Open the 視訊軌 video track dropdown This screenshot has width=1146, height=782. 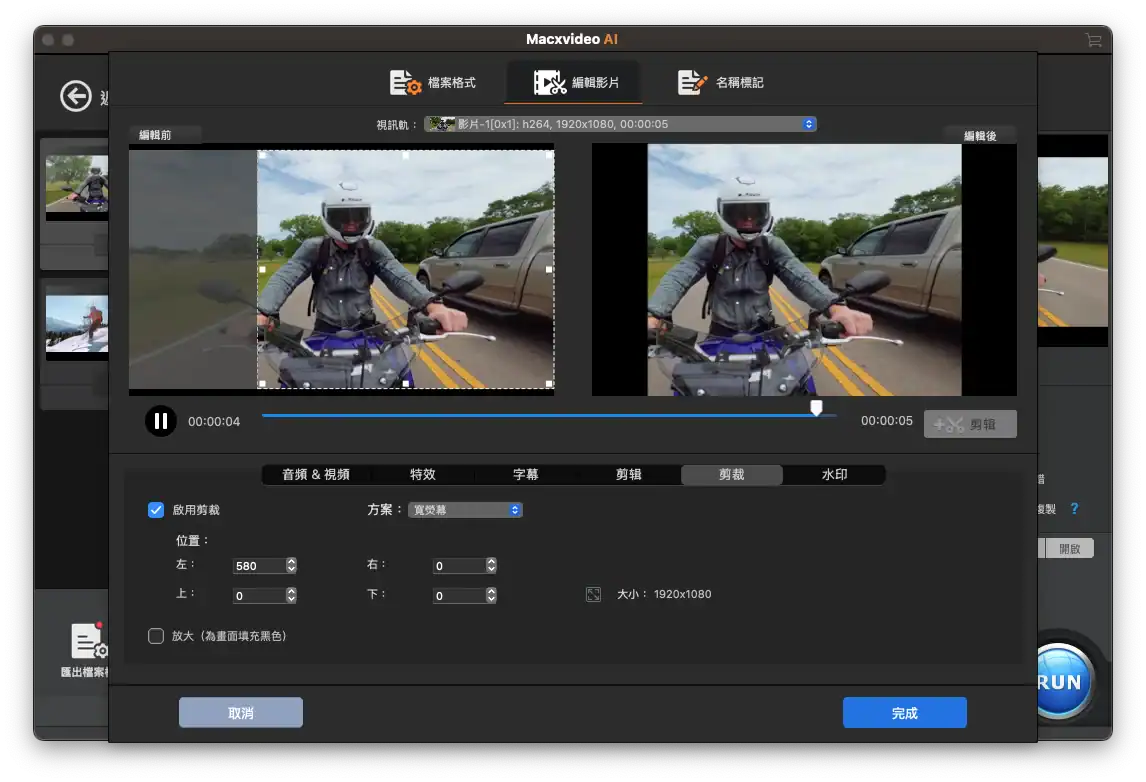point(621,124)
